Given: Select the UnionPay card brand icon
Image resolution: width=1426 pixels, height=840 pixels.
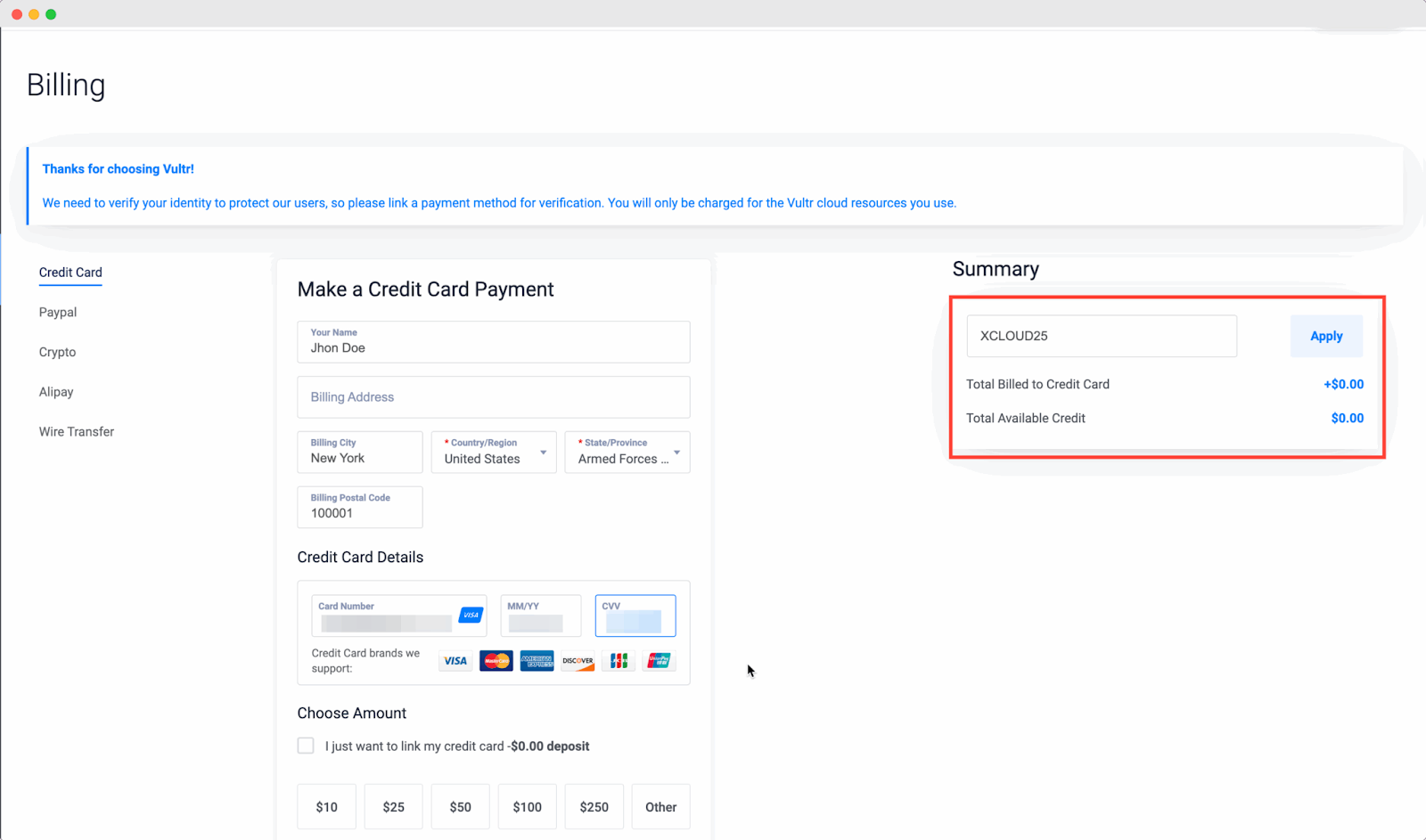Looking at the screenshot, I should point(658,660).
